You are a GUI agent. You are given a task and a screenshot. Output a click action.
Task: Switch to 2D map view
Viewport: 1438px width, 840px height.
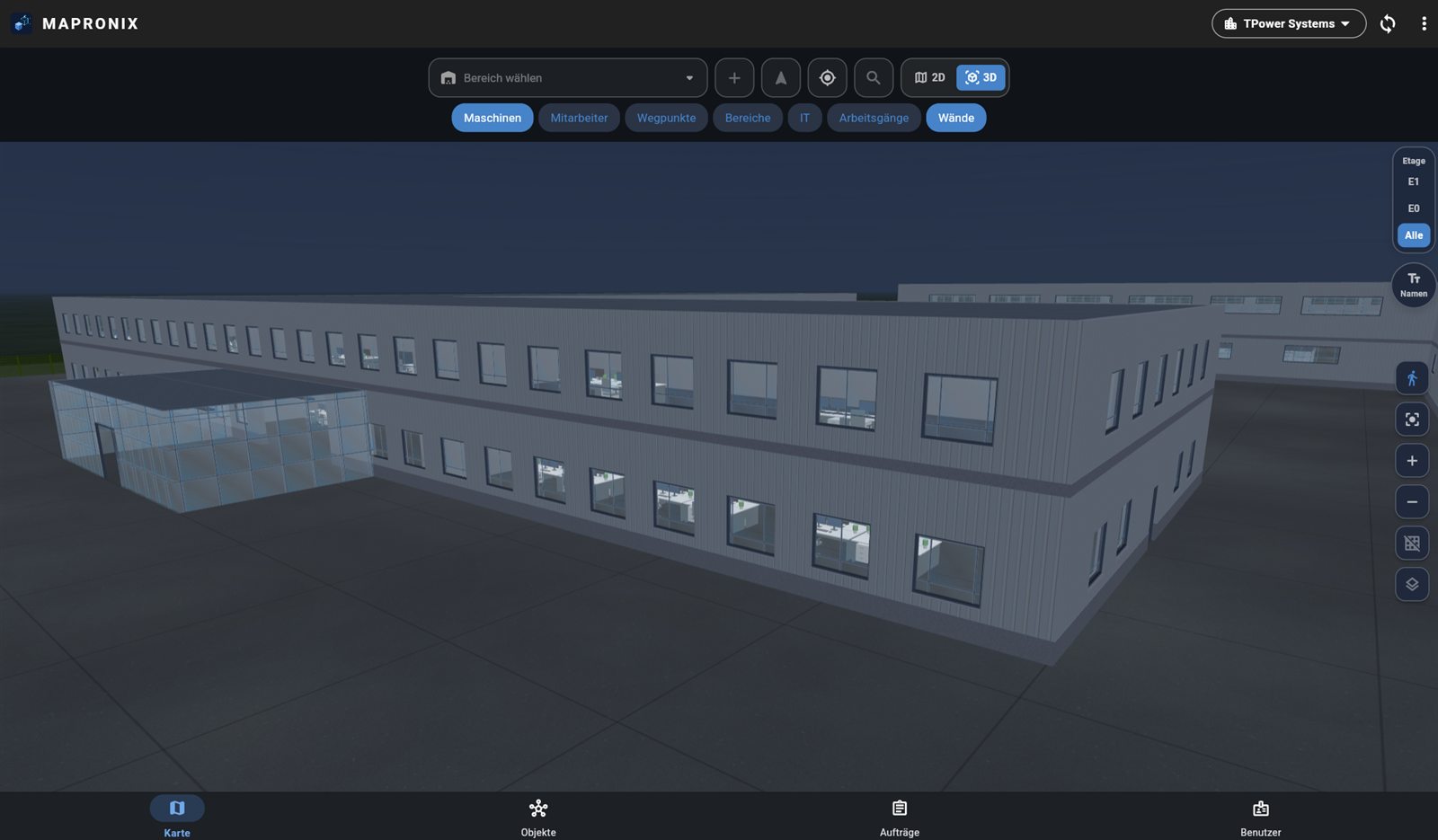click(x=930, y=78)
